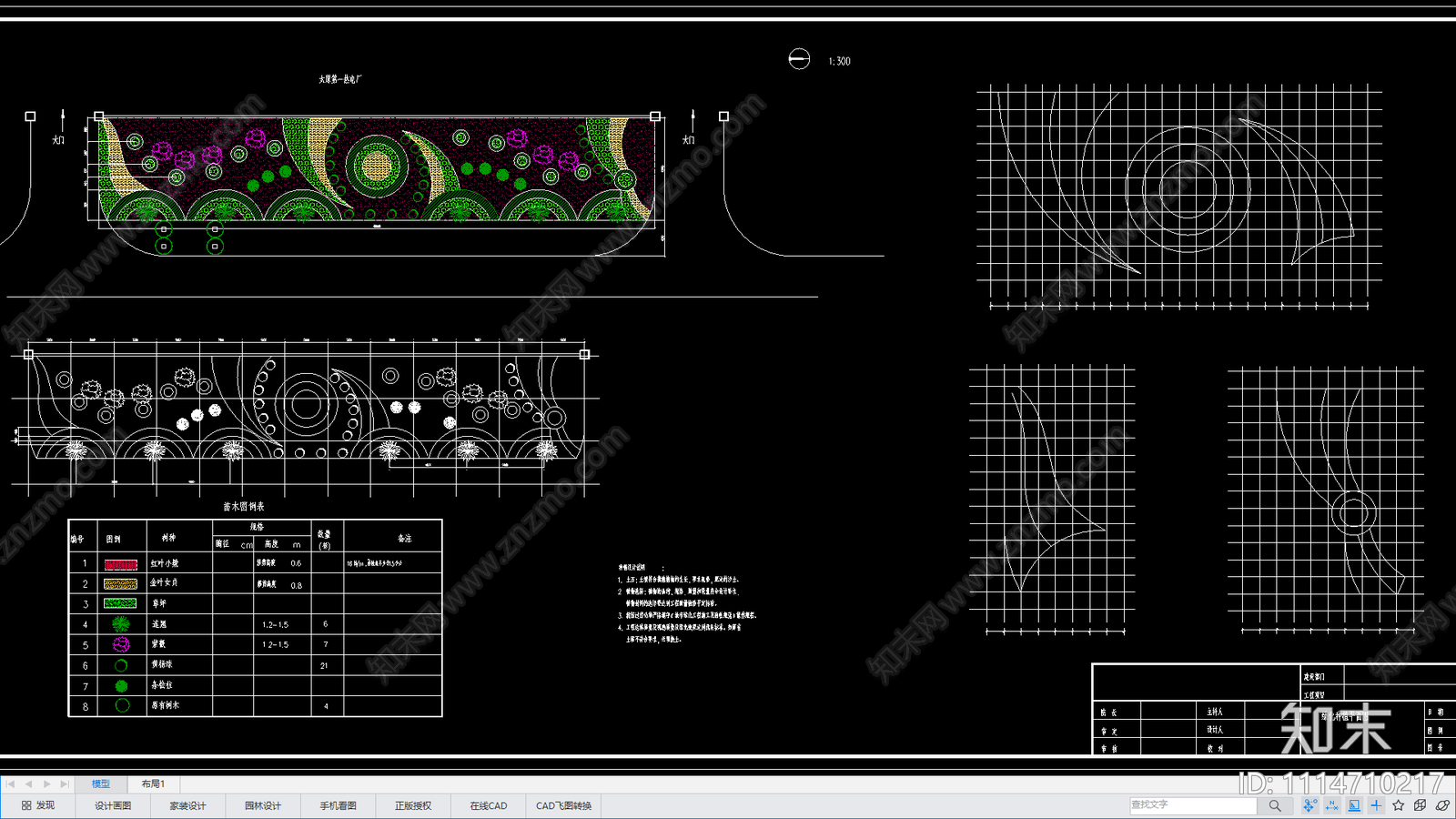Click the scale text 1:300
This screenshot has width=1456, height=819.
[839, 61]
